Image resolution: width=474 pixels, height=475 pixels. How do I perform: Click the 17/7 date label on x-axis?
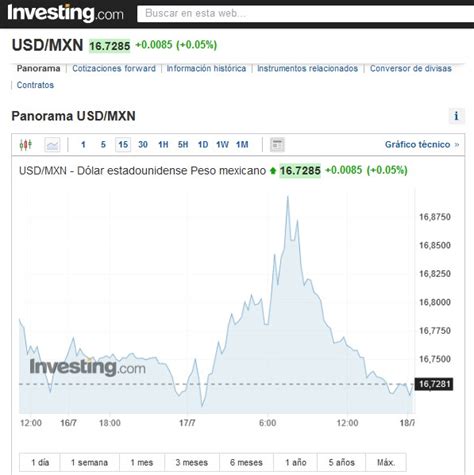[x=187, y=423]
